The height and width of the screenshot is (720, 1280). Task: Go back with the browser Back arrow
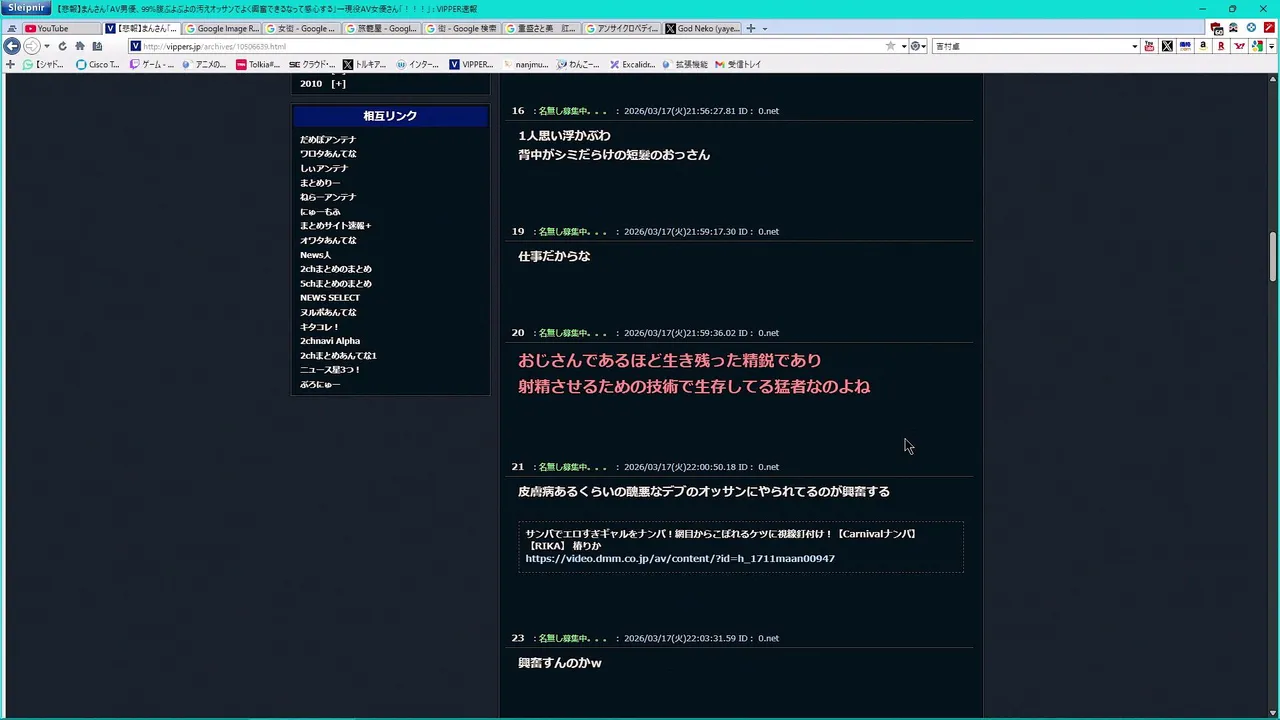pos(12,46)
